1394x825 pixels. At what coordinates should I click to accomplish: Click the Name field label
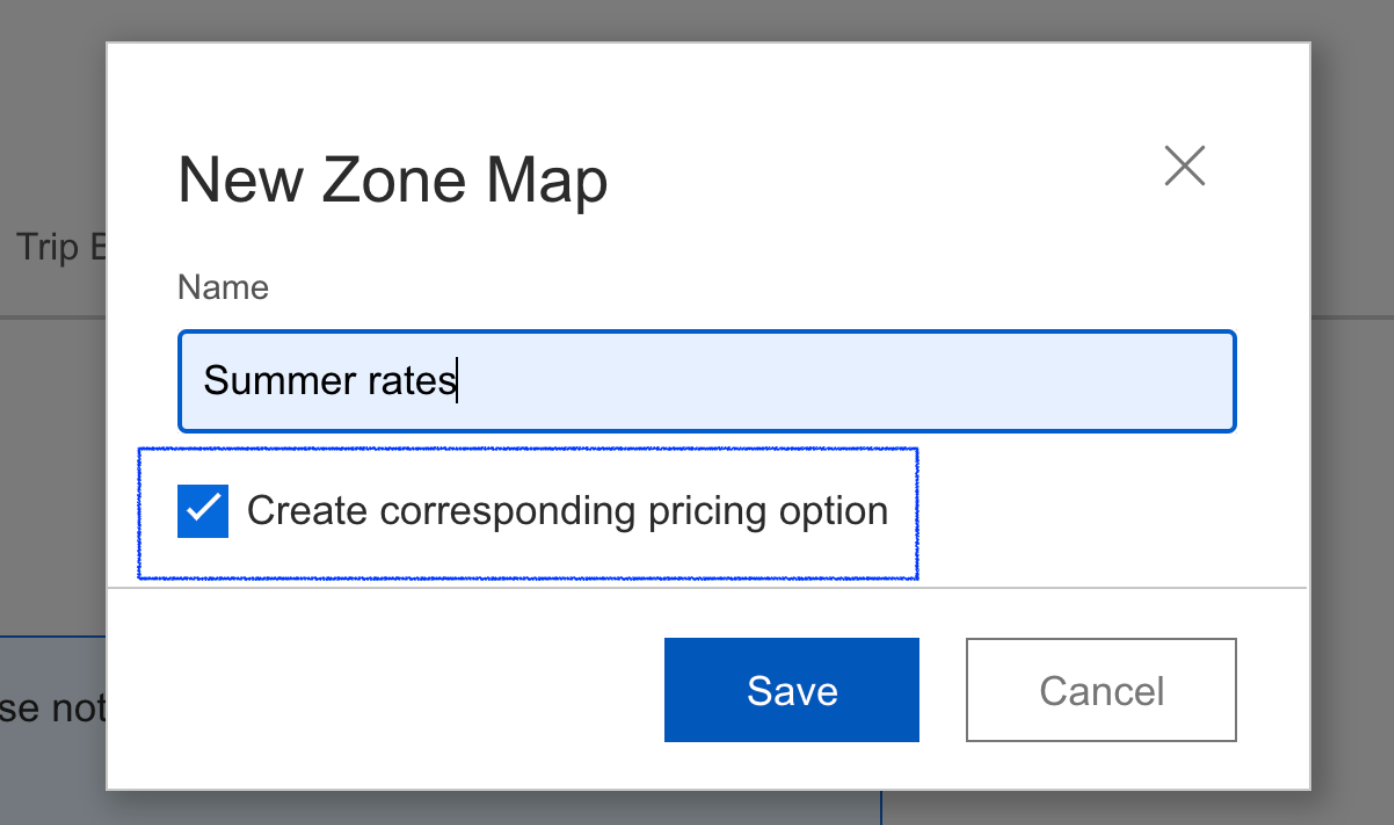223,288
